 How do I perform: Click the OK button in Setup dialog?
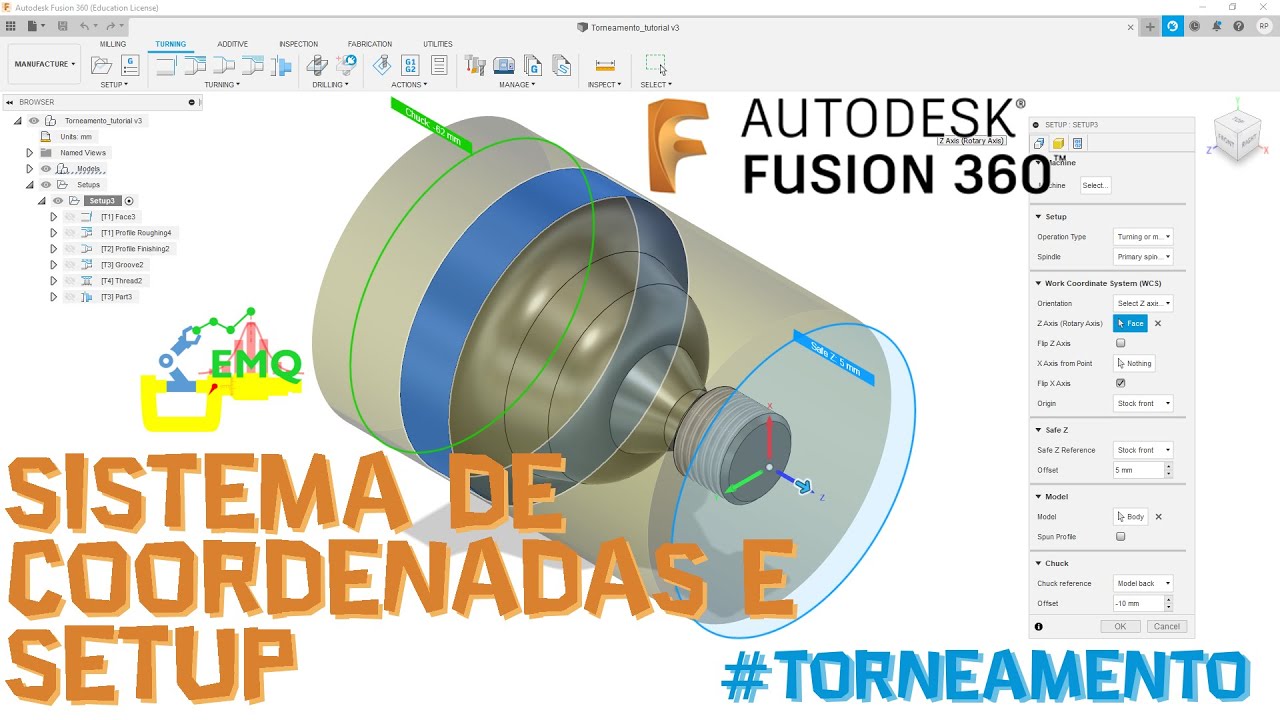1120,626
